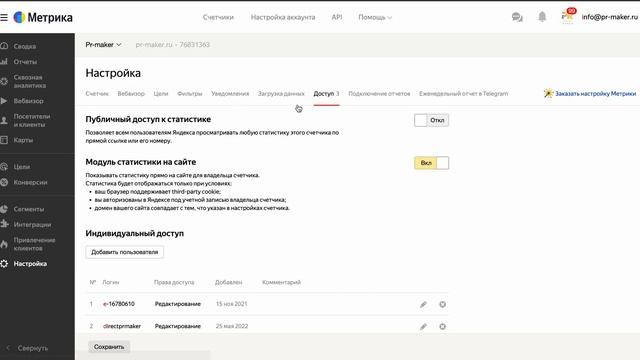Click the Добавить пользователя button

(124, 252)
